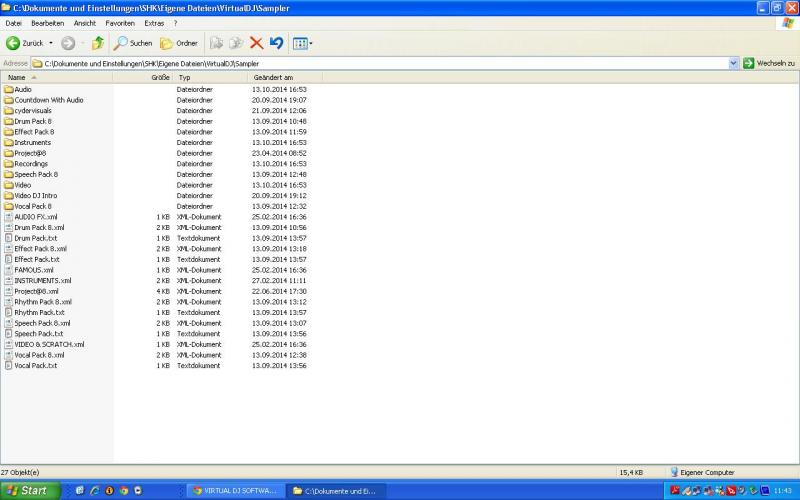Click the red X delete icon

point(256,43)
